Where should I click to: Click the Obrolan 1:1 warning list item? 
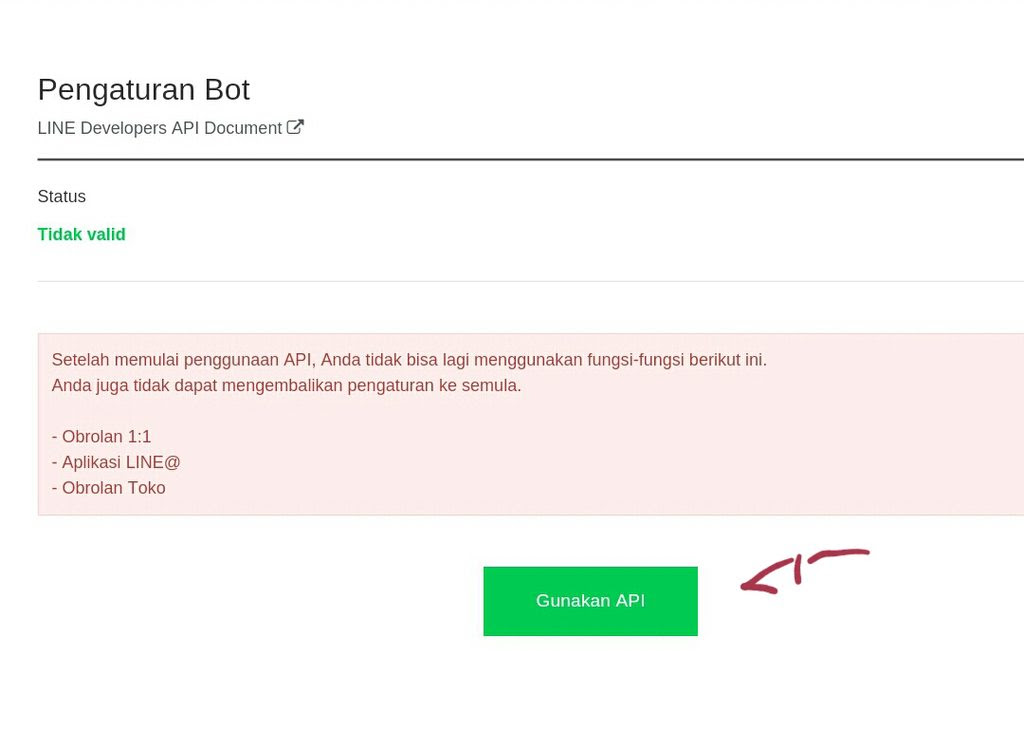tap(101, 436)
